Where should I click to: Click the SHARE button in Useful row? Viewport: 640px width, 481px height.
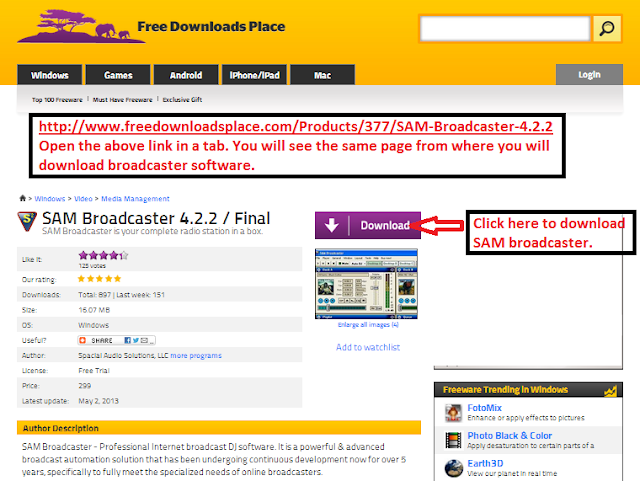click(x=116, y=340)
